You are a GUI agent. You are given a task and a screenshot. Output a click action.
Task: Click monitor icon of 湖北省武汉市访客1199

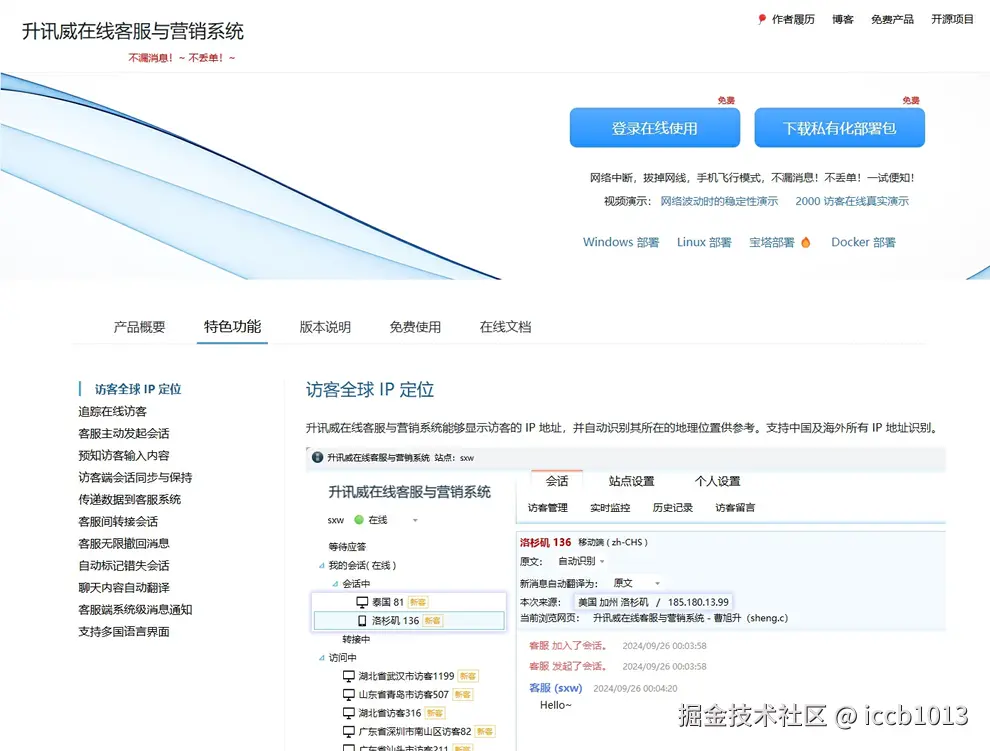(x=349, y=676)
